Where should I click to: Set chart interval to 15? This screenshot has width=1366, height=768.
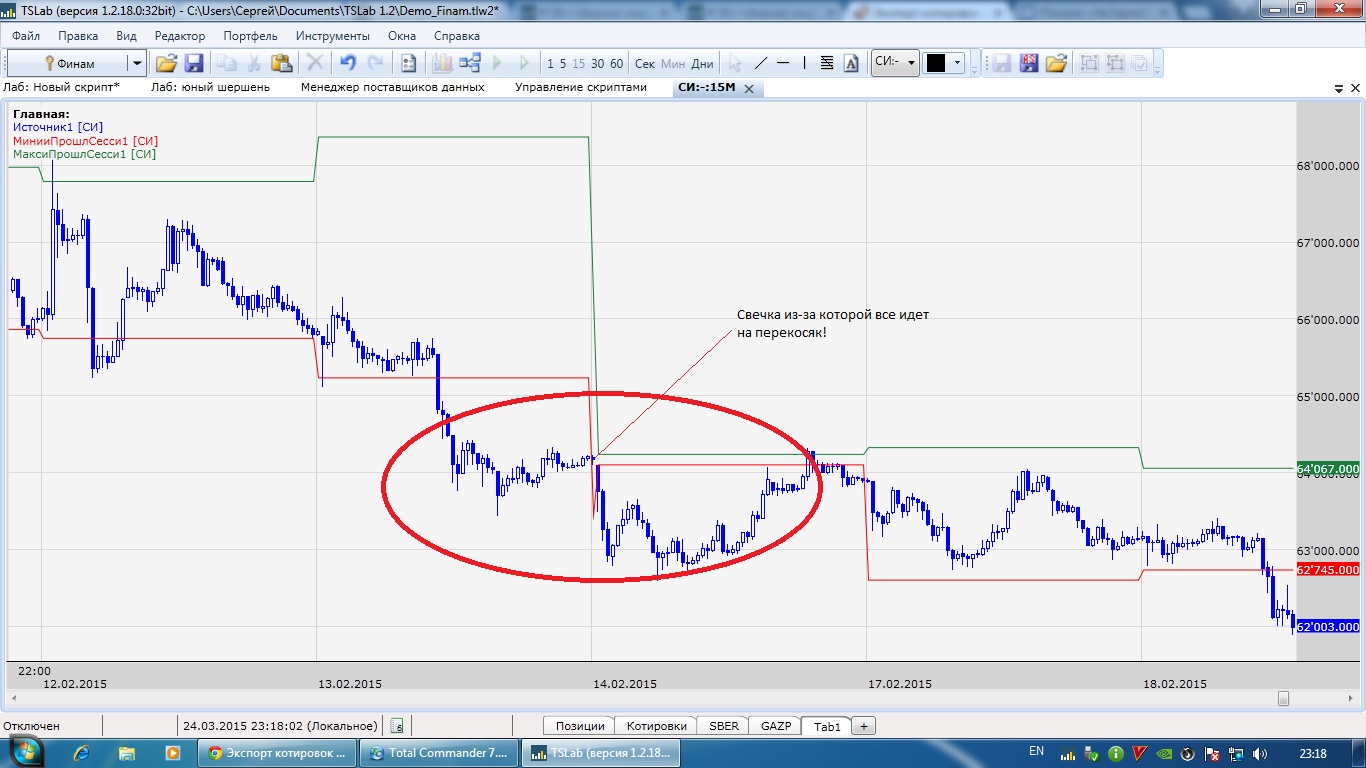coord(579,63)
